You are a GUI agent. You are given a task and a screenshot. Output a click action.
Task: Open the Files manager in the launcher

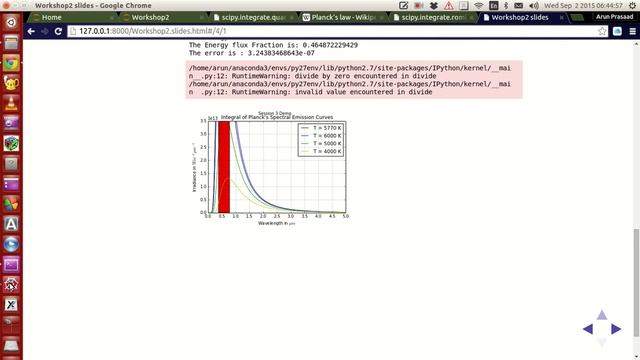coord(11,42)
